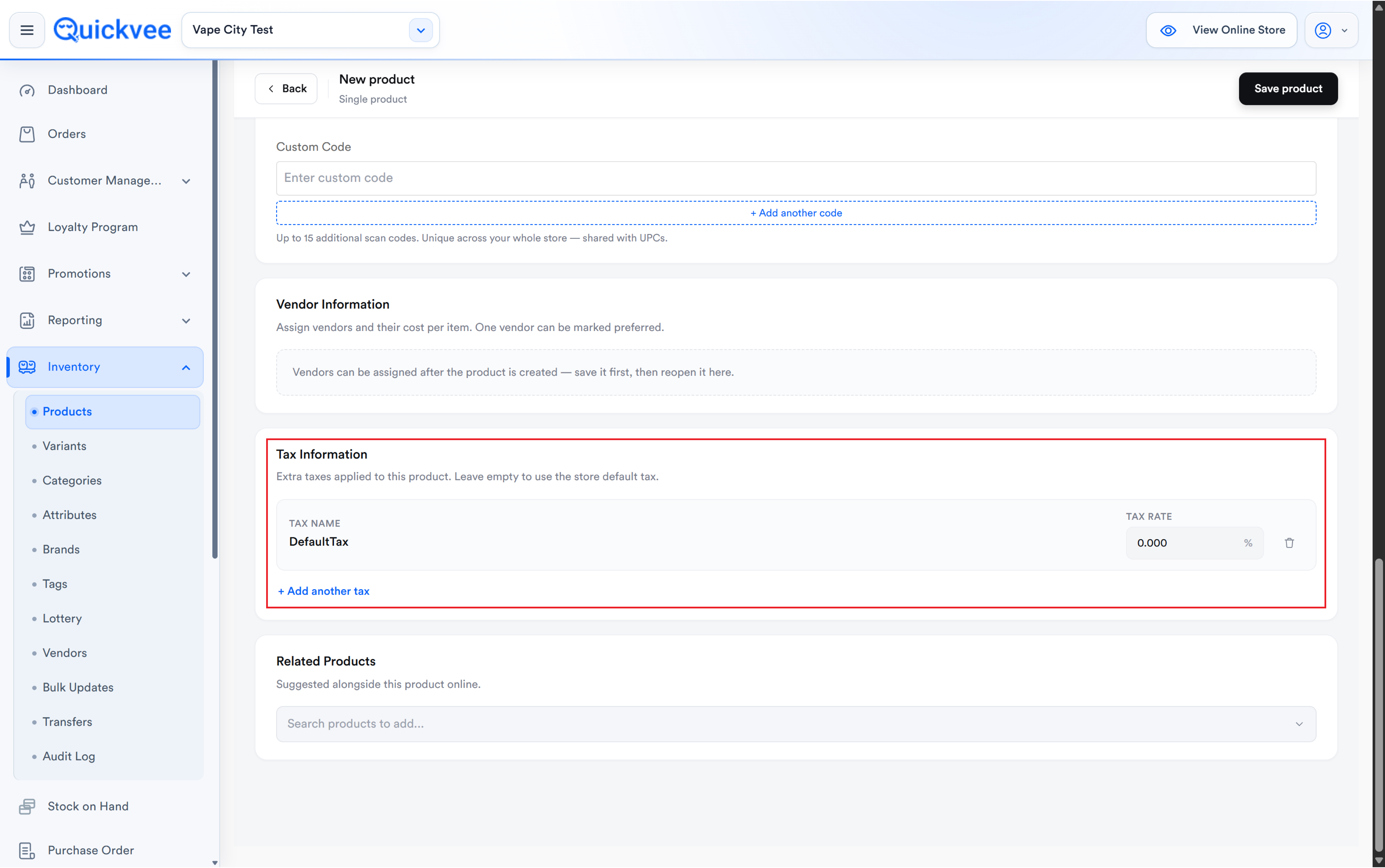1385x868 pixels.
Task: Go back using the Back button
Action: (286, 88)
